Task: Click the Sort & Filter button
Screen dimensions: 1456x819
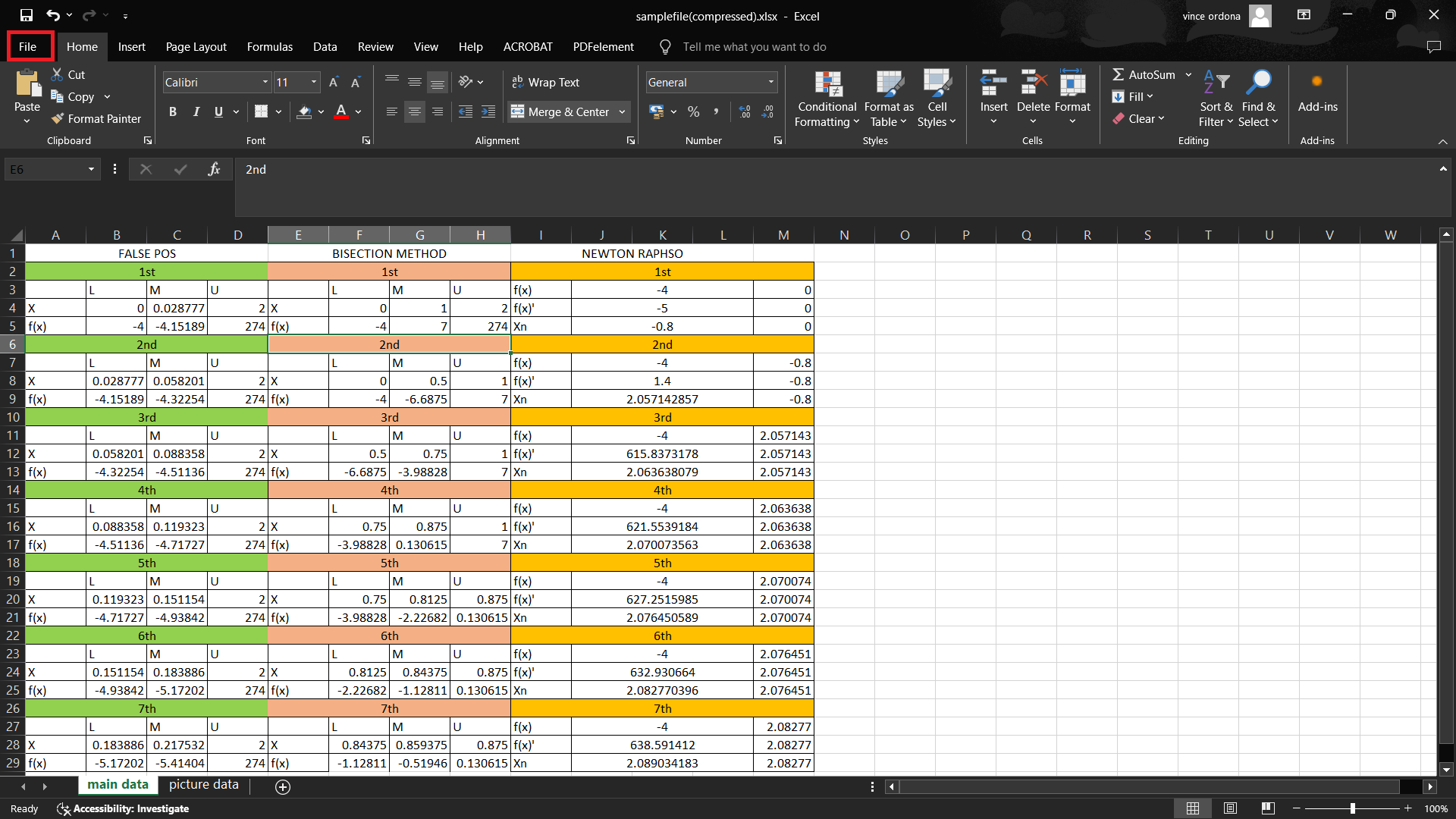Action: click(1216, 97)
